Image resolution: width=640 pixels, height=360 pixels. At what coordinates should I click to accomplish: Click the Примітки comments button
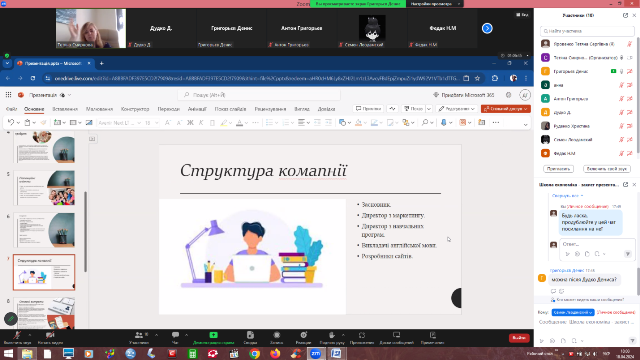click(x=368, y=109)
